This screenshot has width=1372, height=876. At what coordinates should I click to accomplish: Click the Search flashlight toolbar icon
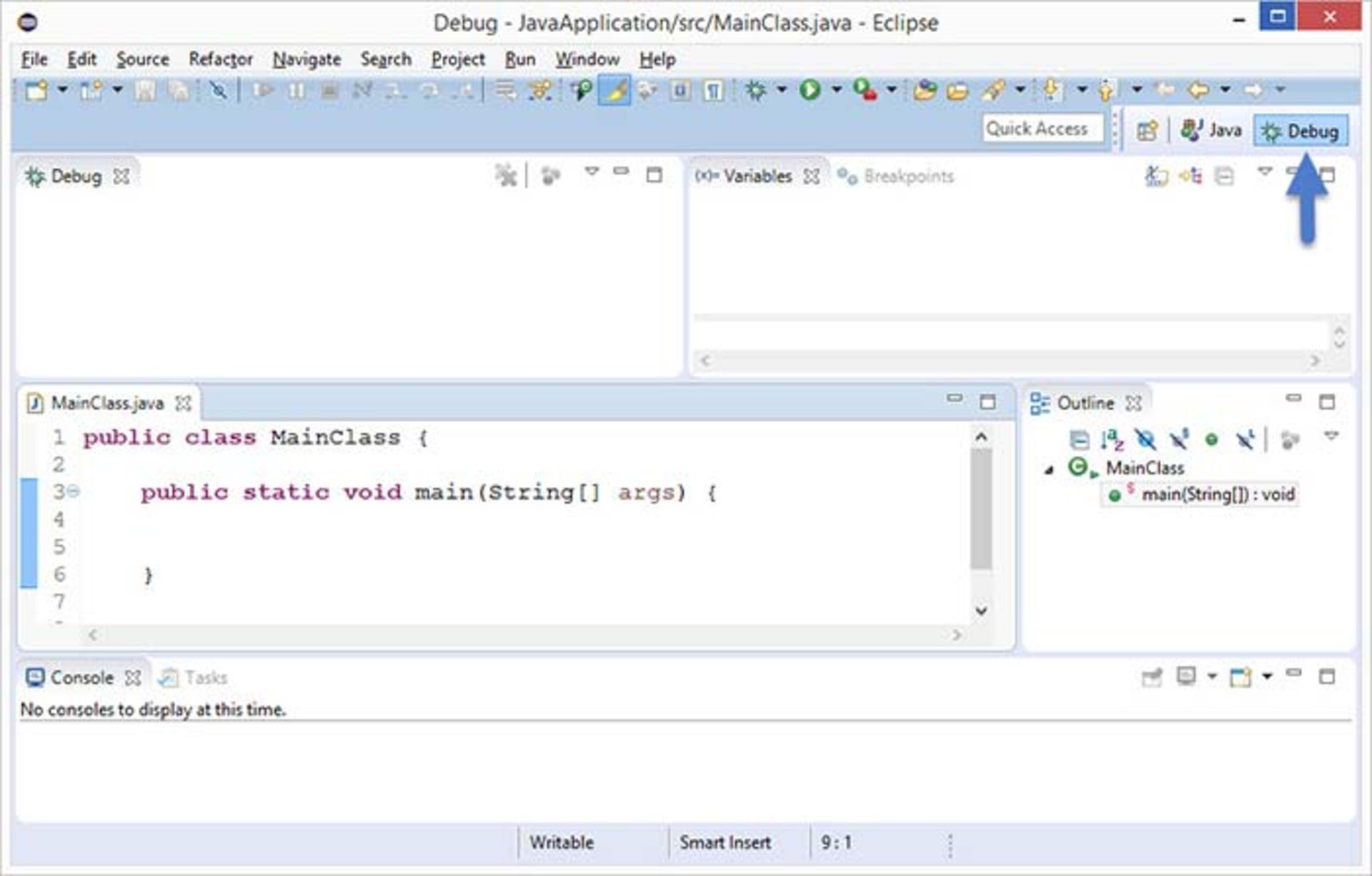pos(993,90)
